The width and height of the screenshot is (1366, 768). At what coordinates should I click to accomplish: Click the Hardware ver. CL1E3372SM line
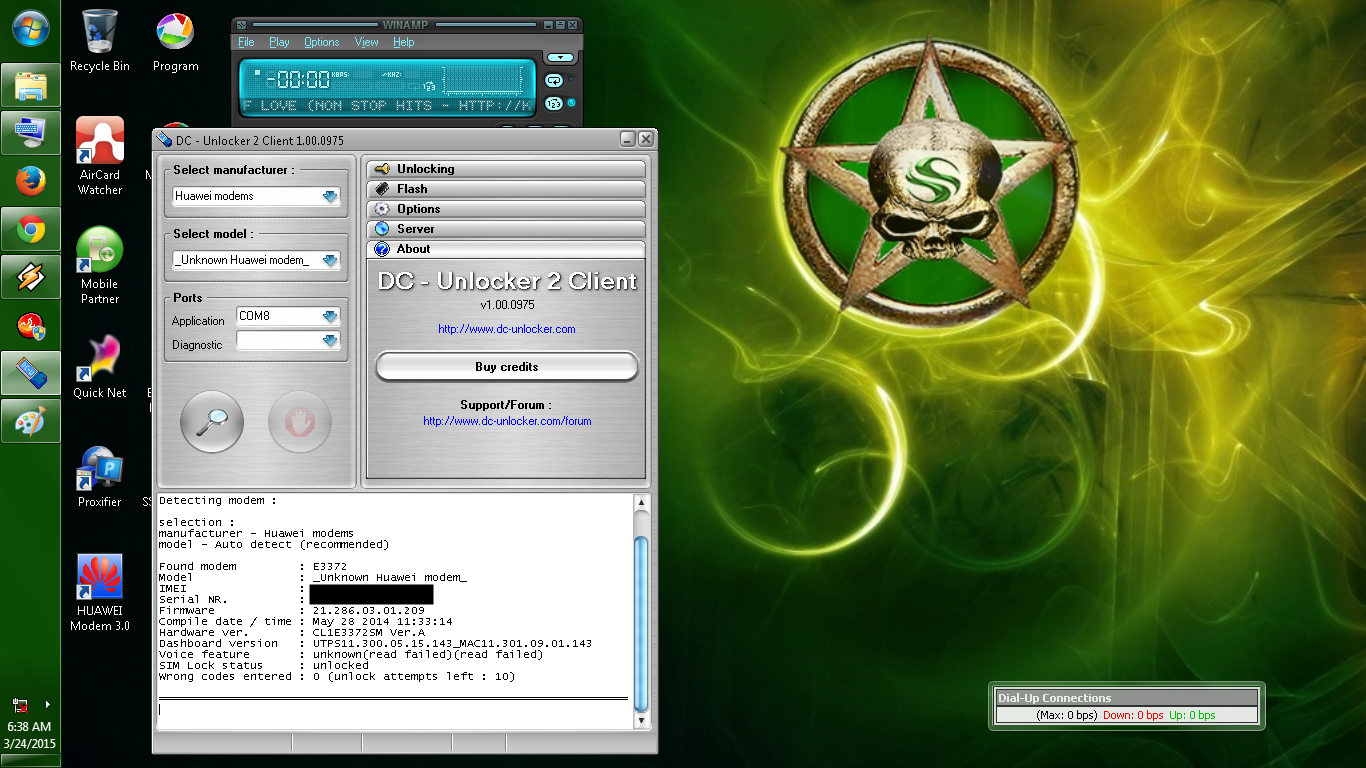[292, 632]
